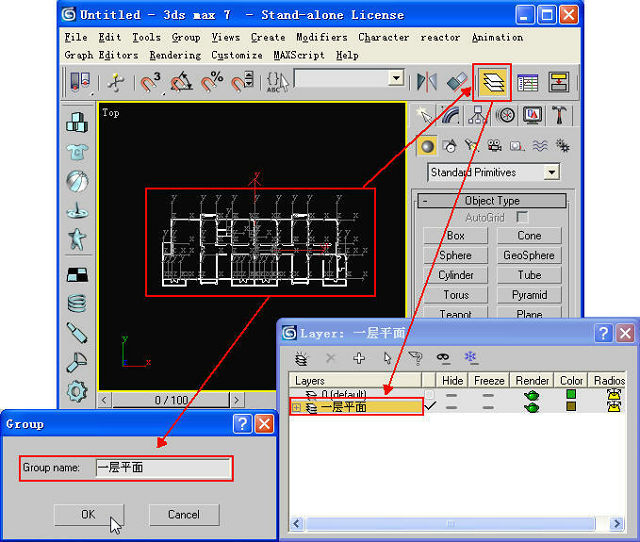This screenshot has width=640, height=542.
Task: Select the Helpers category icon
Action: (x=517, y=146)
